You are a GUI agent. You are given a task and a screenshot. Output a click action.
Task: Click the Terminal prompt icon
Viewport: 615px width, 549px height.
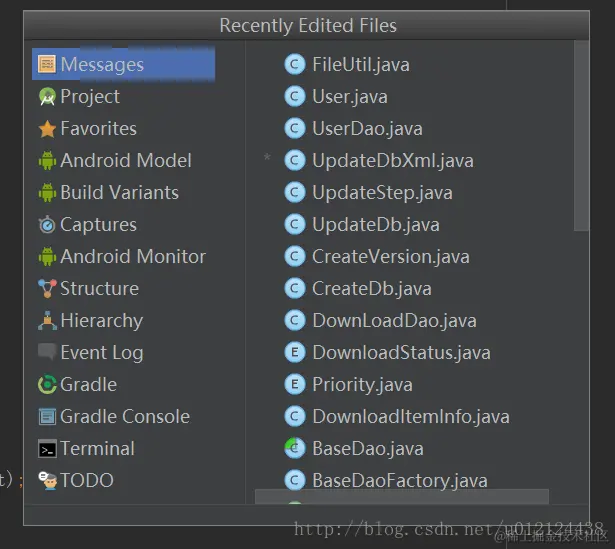tap(47, 449)
